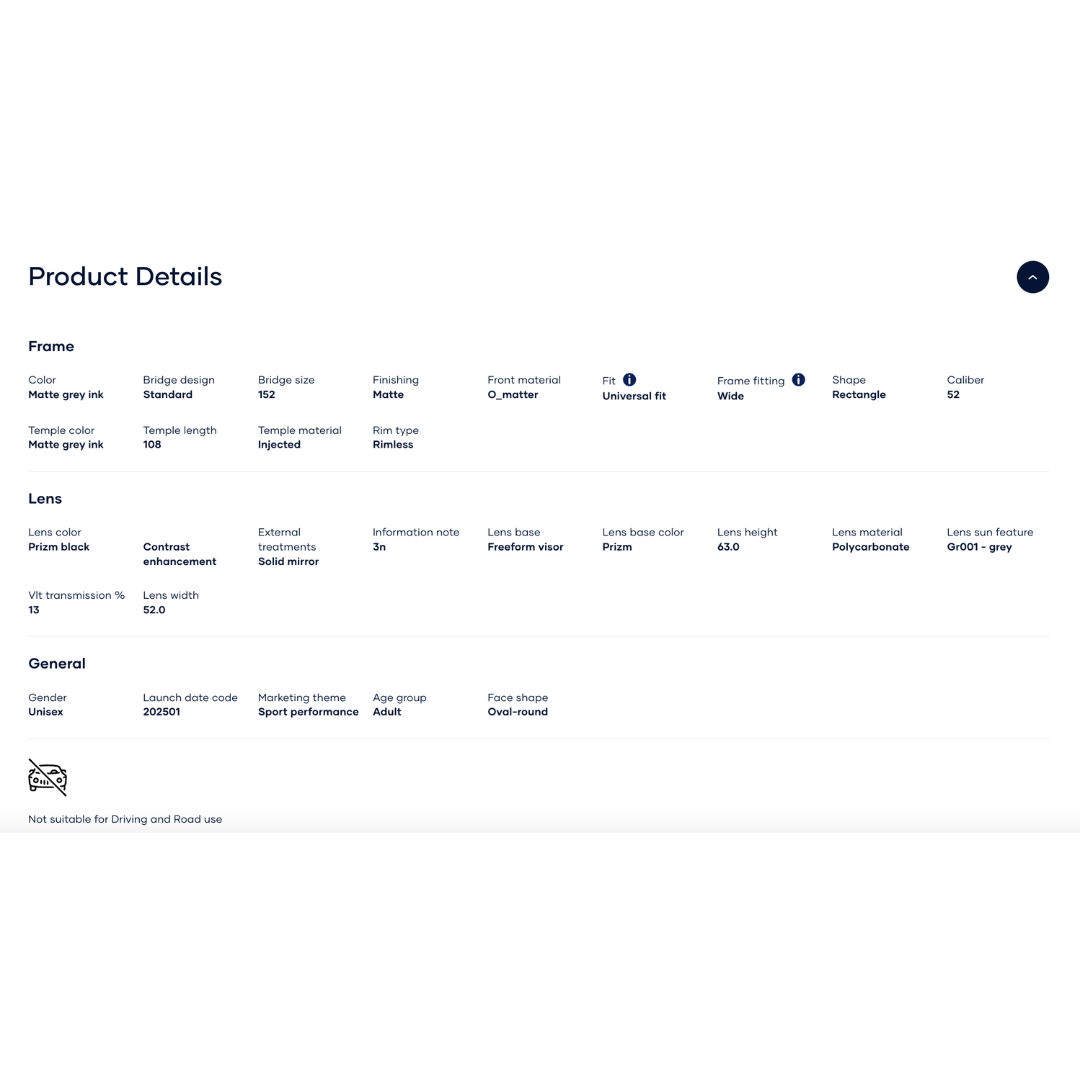Screen dimensions: 1080x1080
Task: Click the Gr001 - grey sun feature value
Action: 979,547
